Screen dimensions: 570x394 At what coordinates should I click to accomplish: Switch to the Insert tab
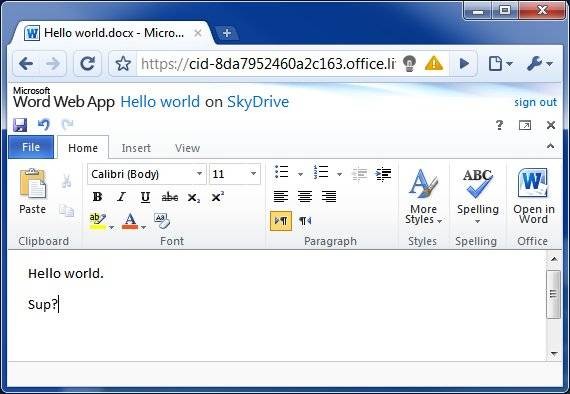pyautogui.click(x=136, y=148)
